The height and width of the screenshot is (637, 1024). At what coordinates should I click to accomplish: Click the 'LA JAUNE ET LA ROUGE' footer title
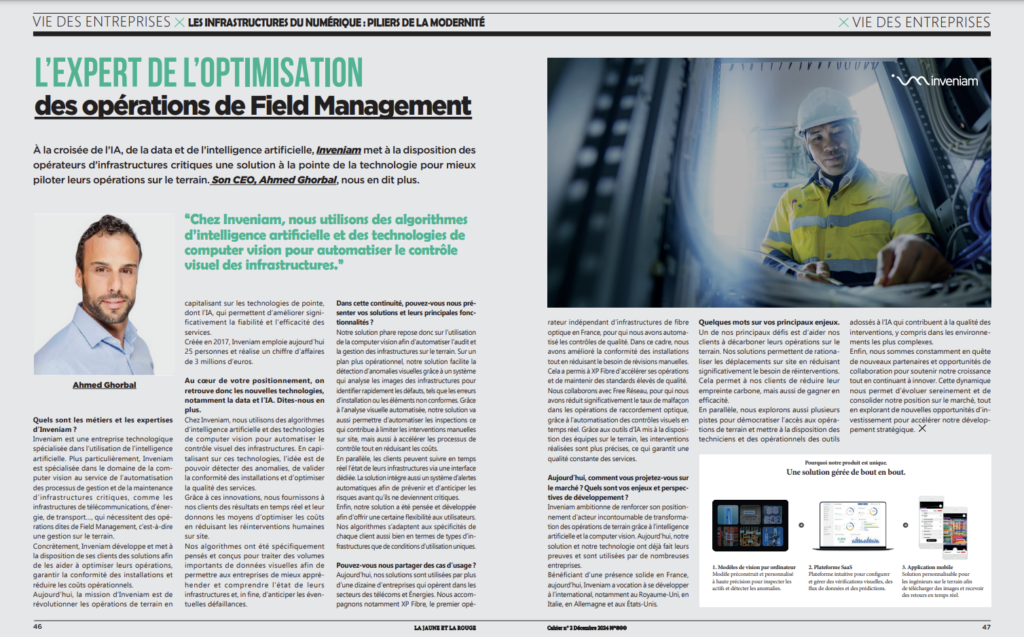coord(445,627)
